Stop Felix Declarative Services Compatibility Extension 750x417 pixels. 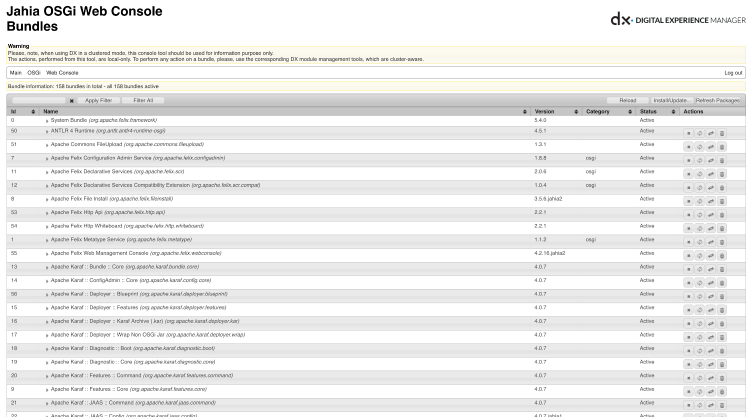pyautogui.click(x=689, y=187)
